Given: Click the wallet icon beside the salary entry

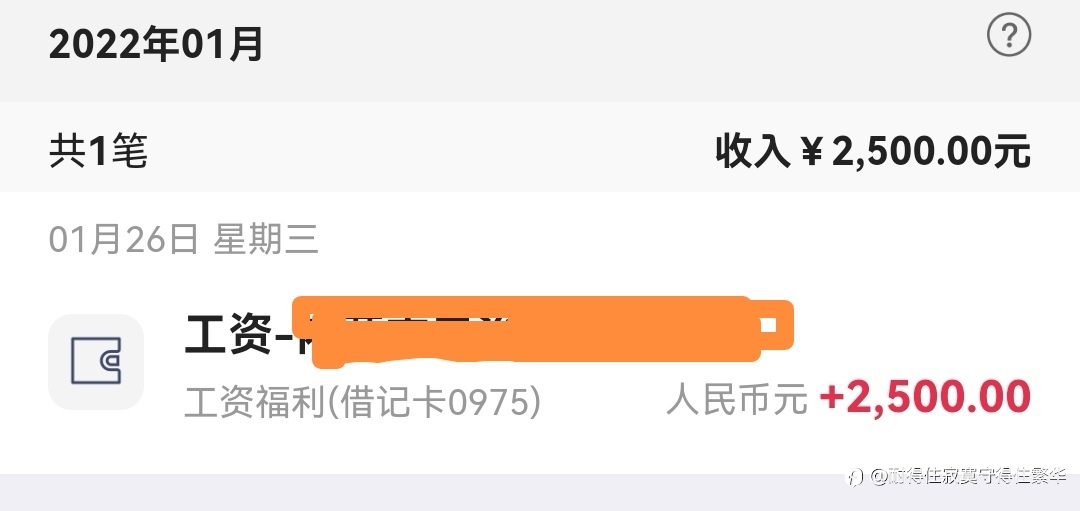Looking at the screenshot, I should point(96,362).
